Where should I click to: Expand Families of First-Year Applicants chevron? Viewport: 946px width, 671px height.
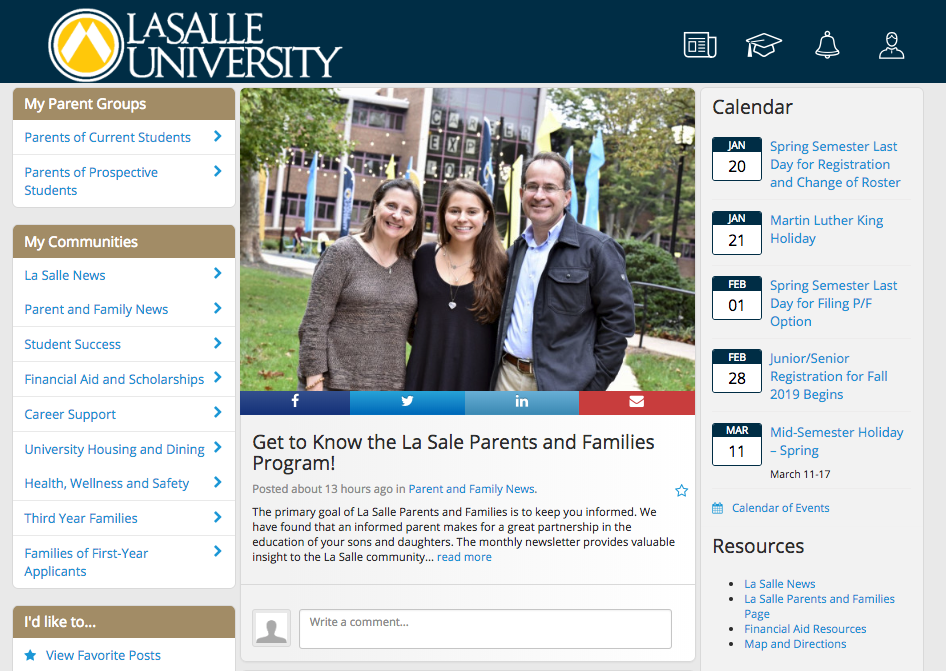click(218, 552)
